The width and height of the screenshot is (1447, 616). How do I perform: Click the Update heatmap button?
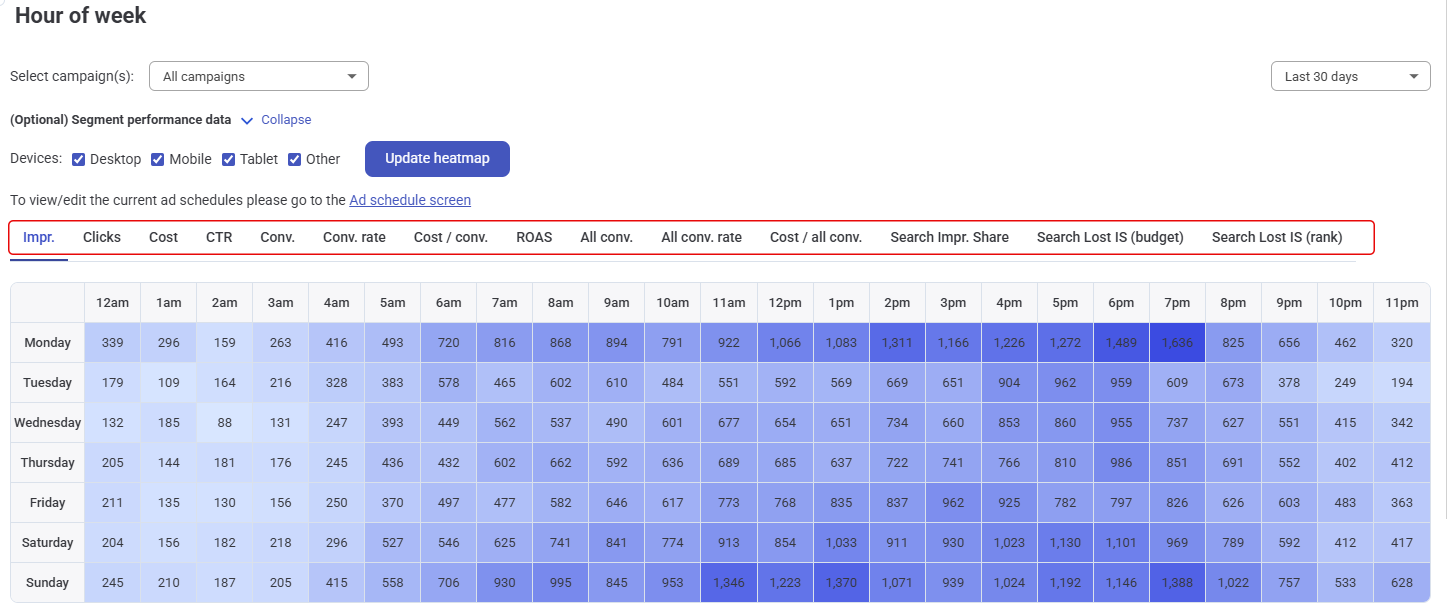pyautogui.click(x=437, y=159)
